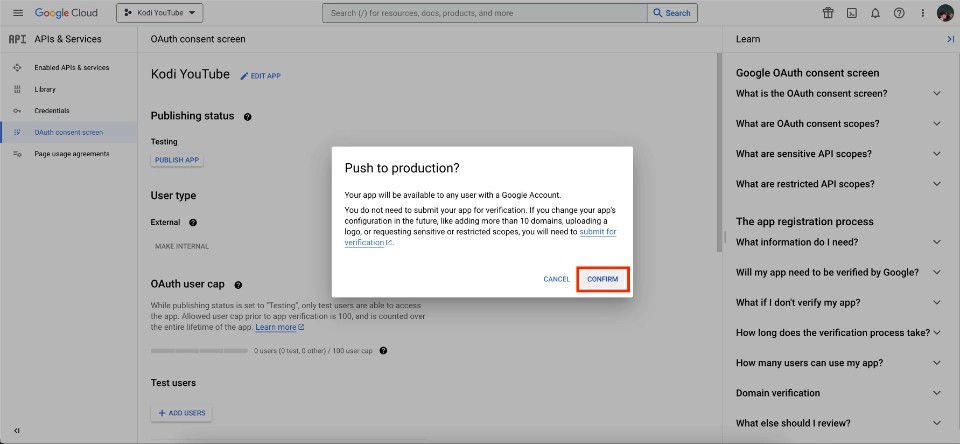Click the API icon beside APIs & Services
Screen dimensions: 960x444
pos(17,39)
